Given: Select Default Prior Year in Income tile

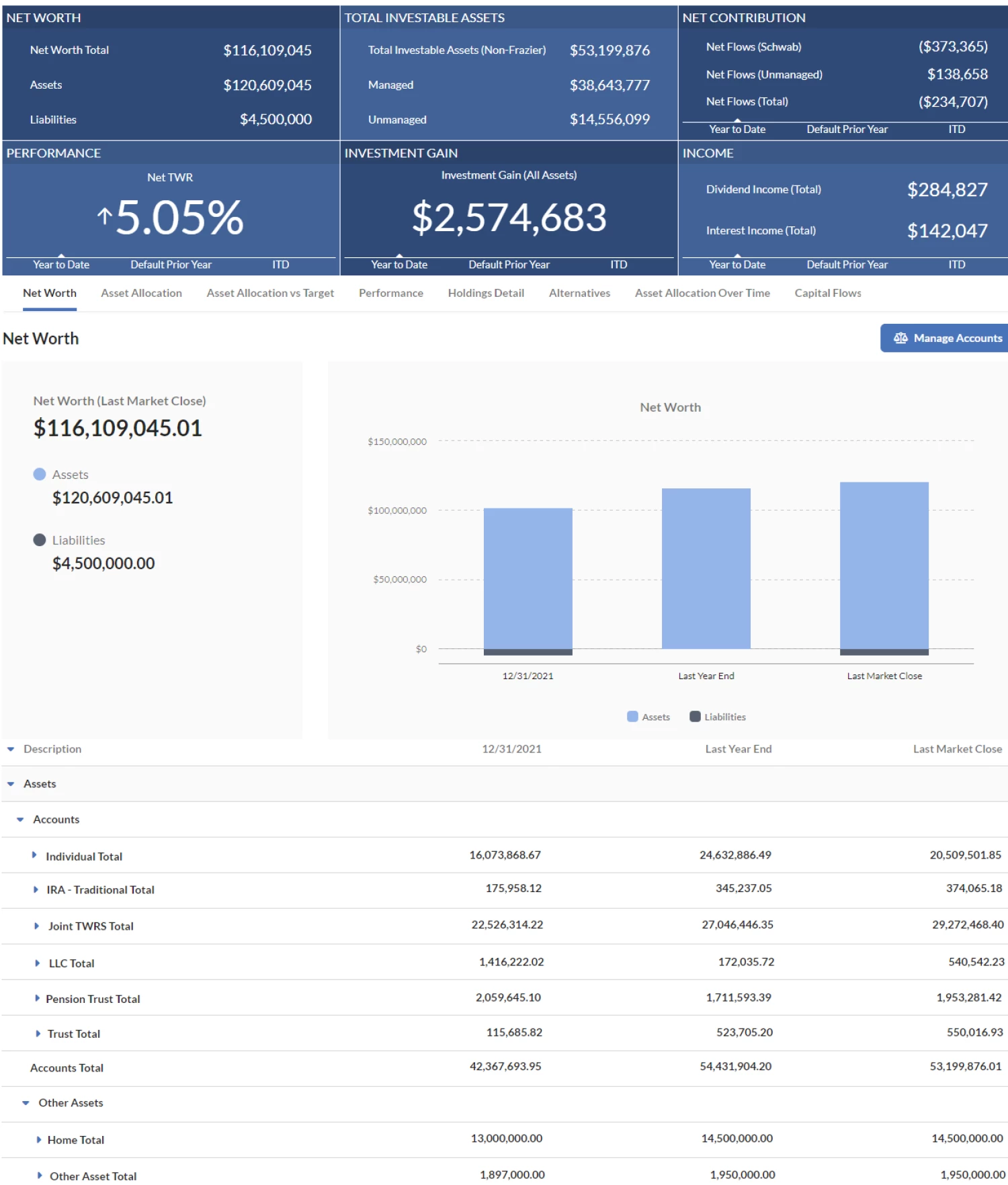Looking at the screenshot, I should tap(847, 265).
